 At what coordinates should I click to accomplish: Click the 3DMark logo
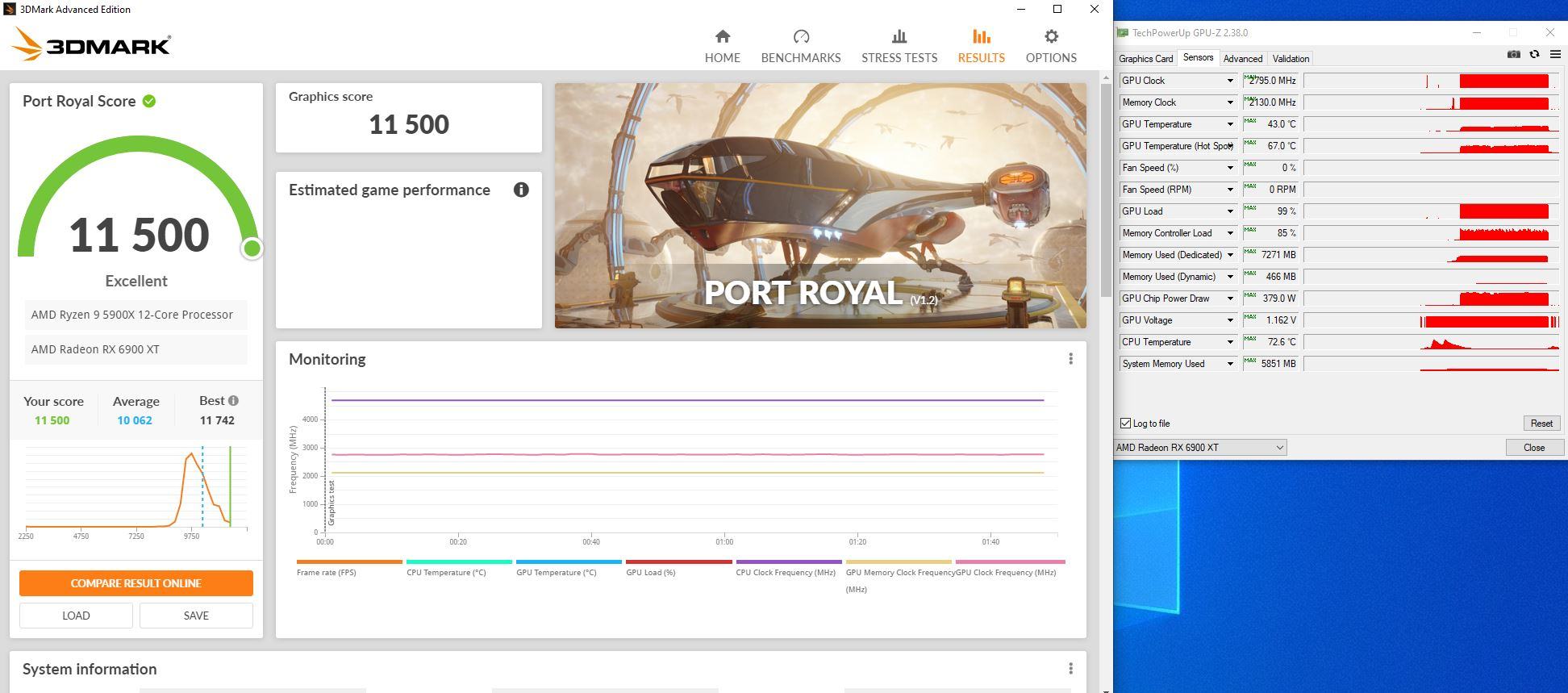91,44
